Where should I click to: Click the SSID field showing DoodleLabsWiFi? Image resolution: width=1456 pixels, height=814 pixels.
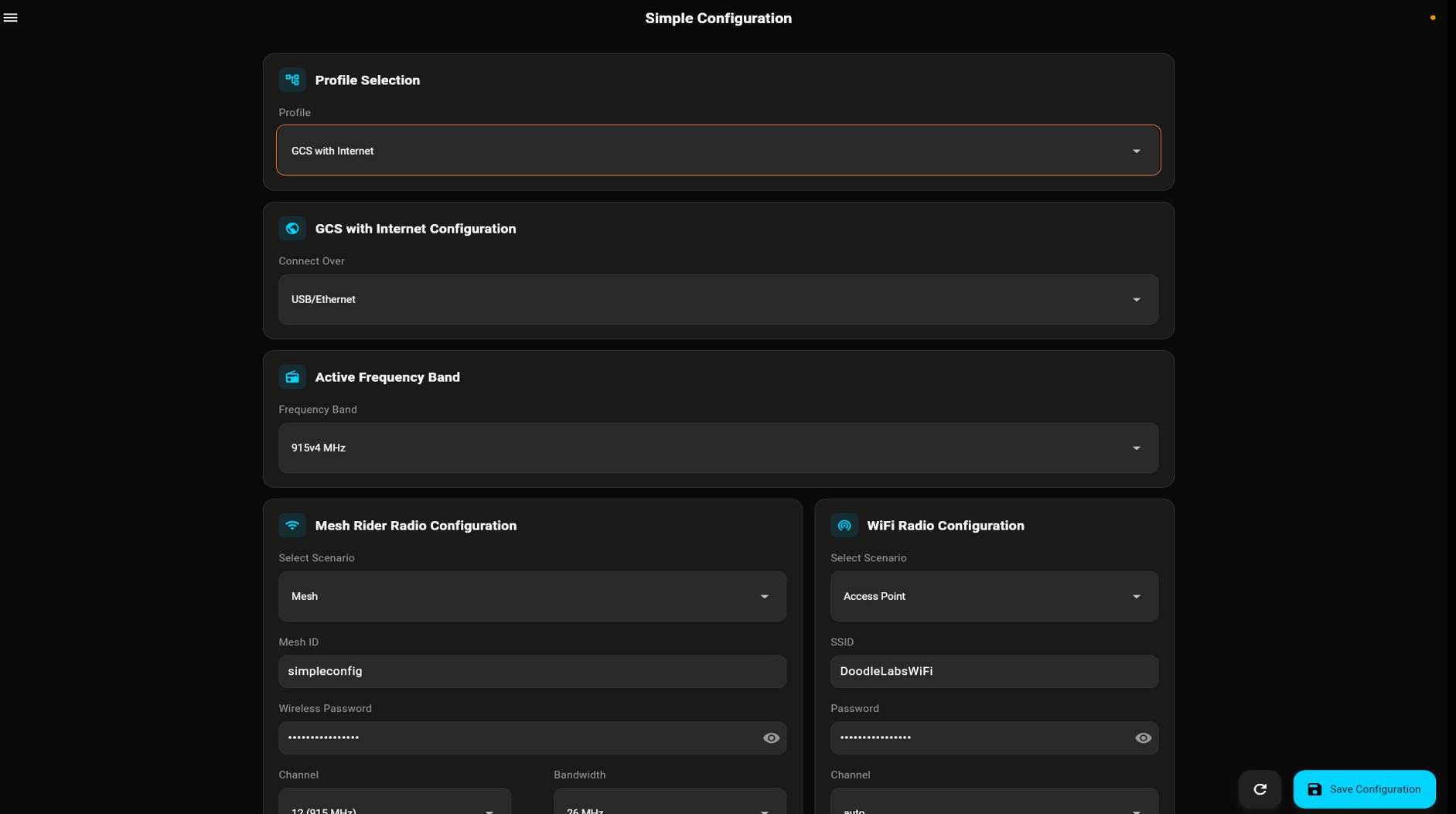click(994, 671)
